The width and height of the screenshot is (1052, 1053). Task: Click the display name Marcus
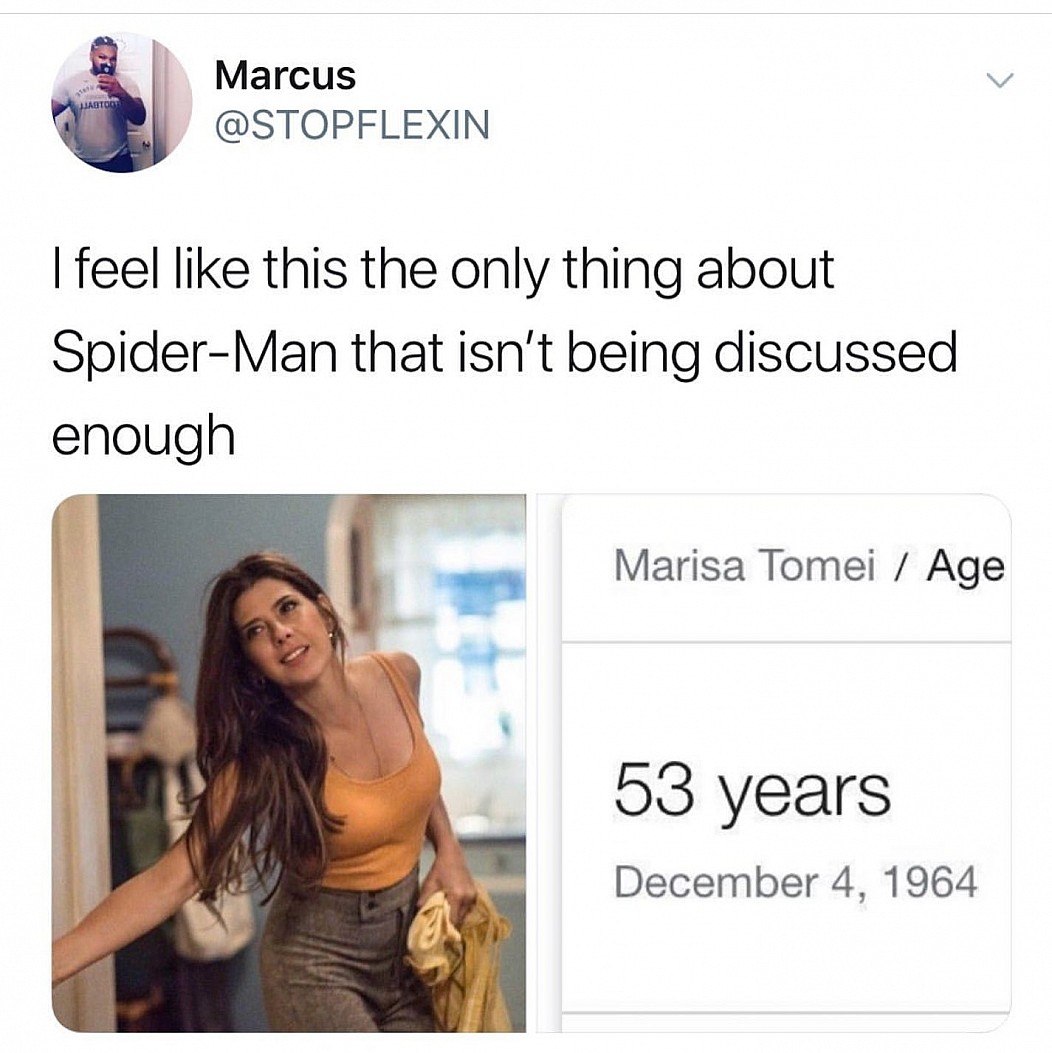pos(285,75)
